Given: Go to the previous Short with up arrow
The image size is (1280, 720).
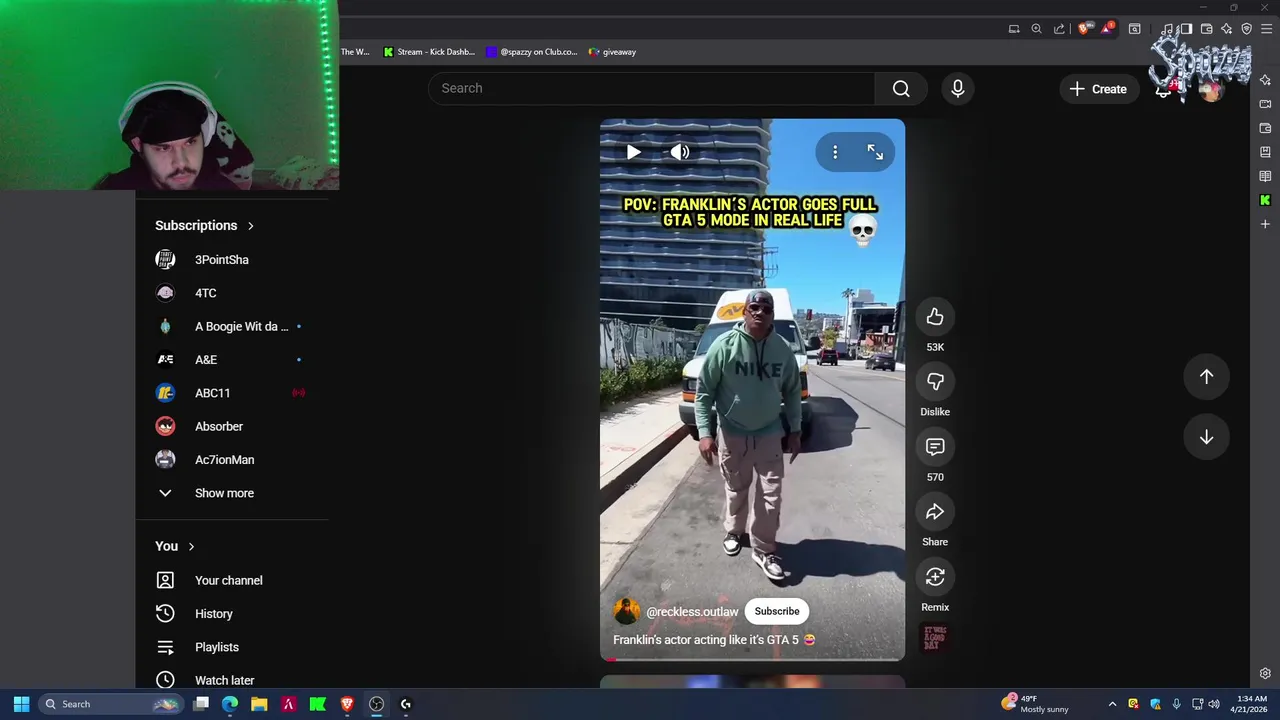Looking at the screenshot, I should [x=1206, y=377].
